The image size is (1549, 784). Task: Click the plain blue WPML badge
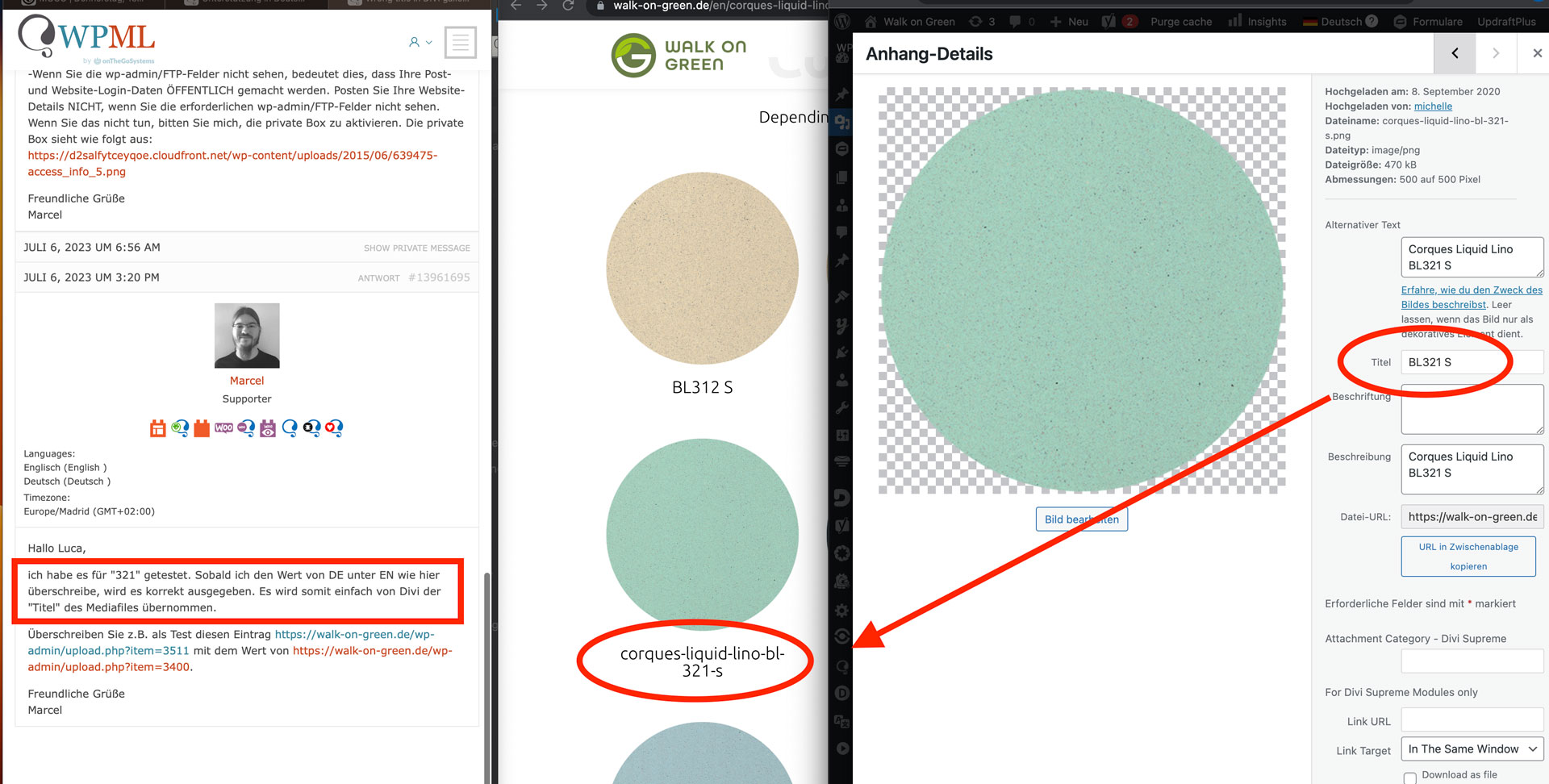290,428
